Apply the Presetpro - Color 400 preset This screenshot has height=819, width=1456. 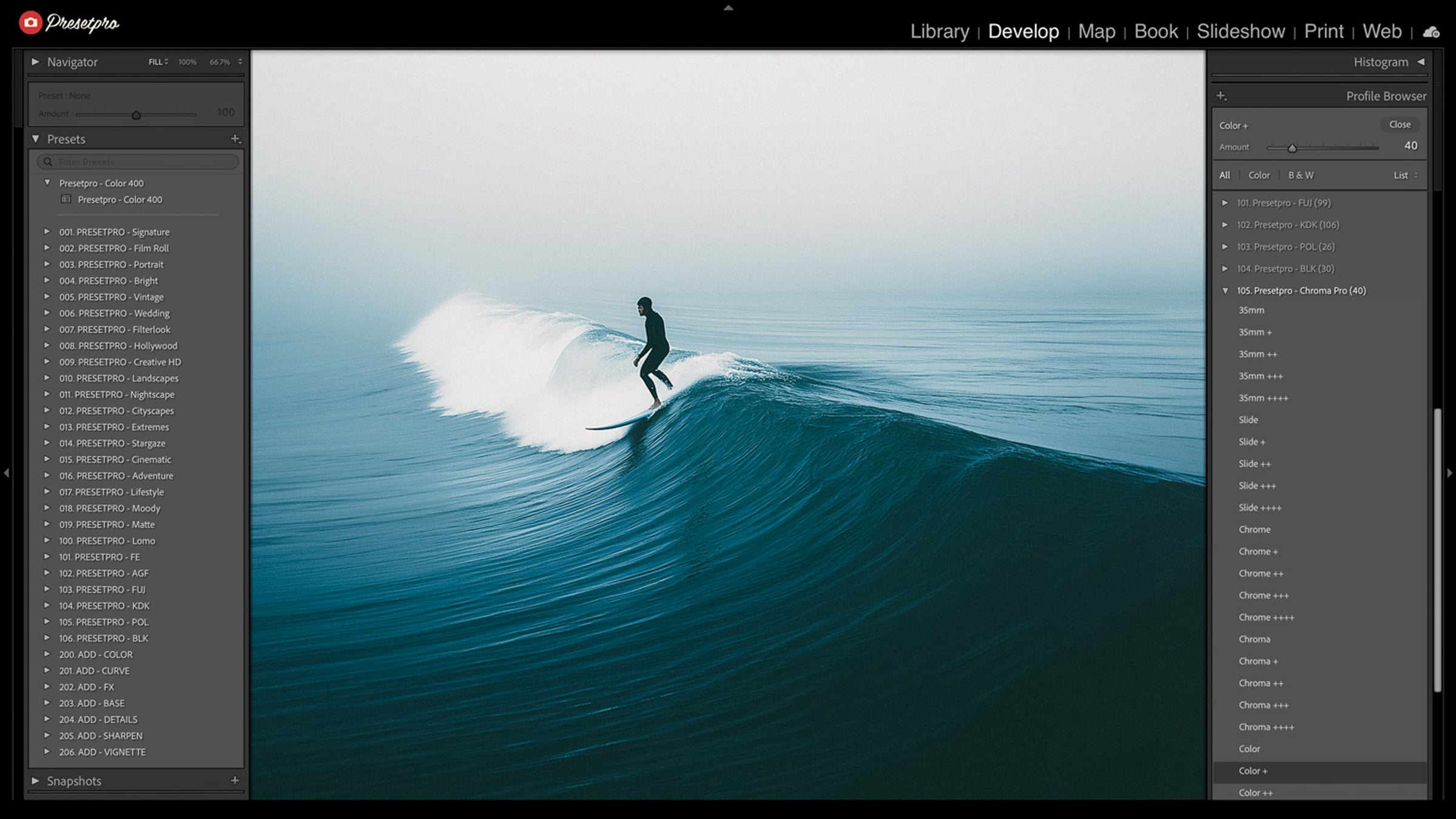(x=120, y=200)
